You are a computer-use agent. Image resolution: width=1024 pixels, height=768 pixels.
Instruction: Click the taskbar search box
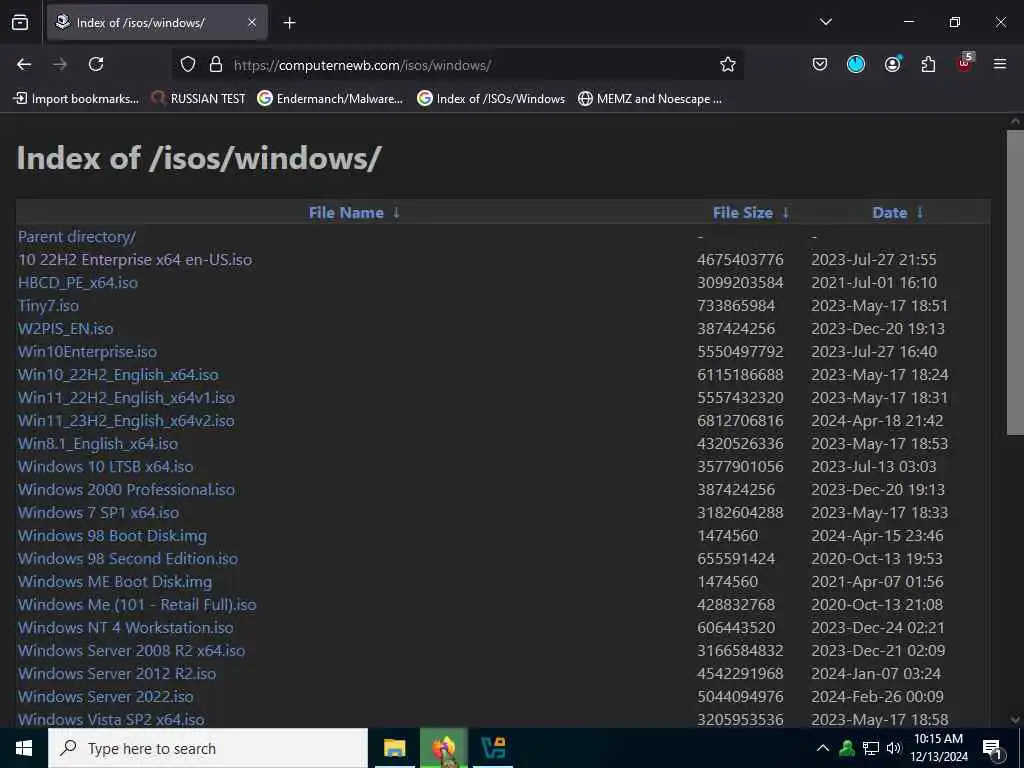(x=208, y=748)
